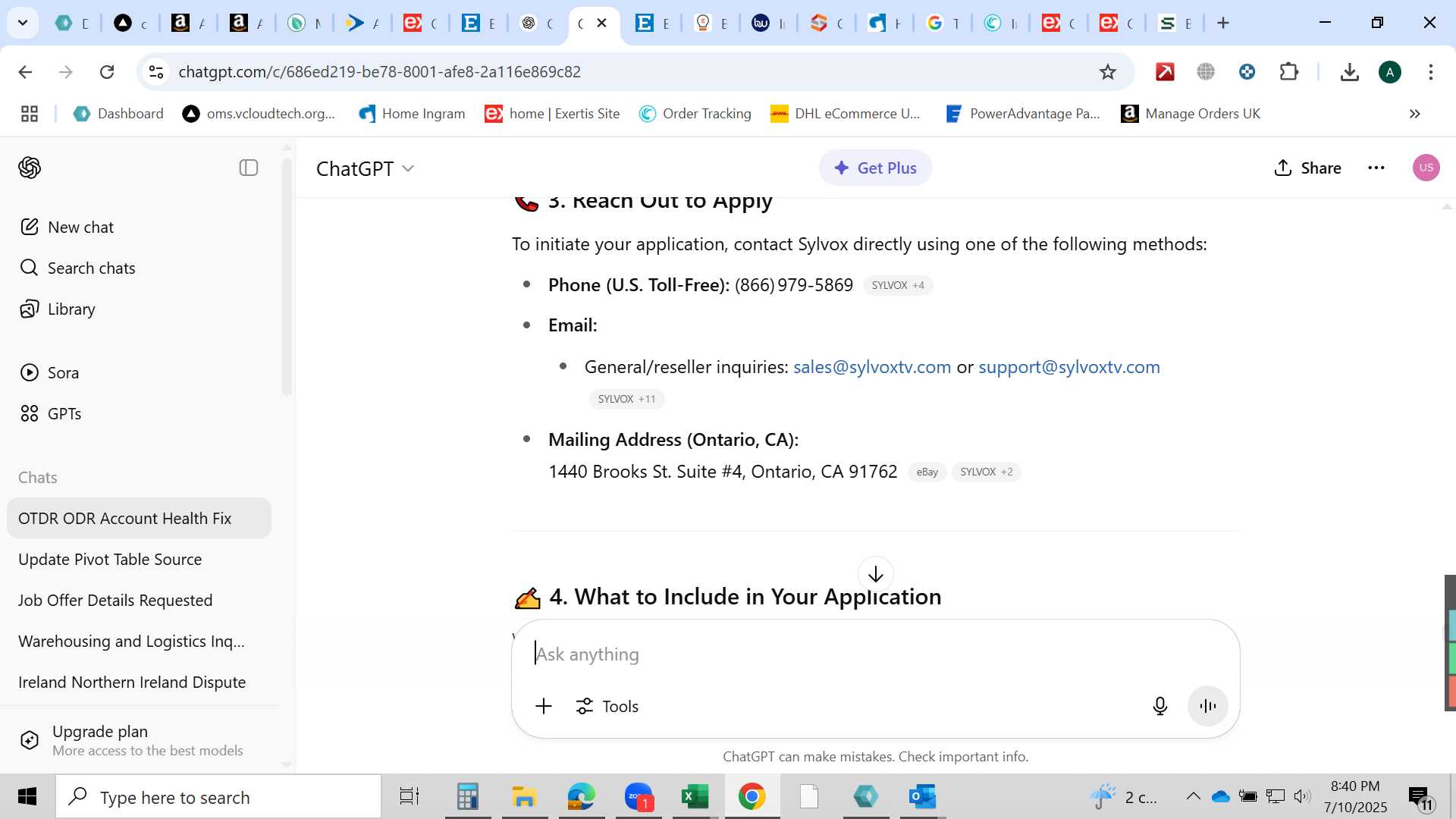Image resolution: width=1456 pixels, height=819 pixels.
Task: Reload the page
Action: click(x=107, y=71)
